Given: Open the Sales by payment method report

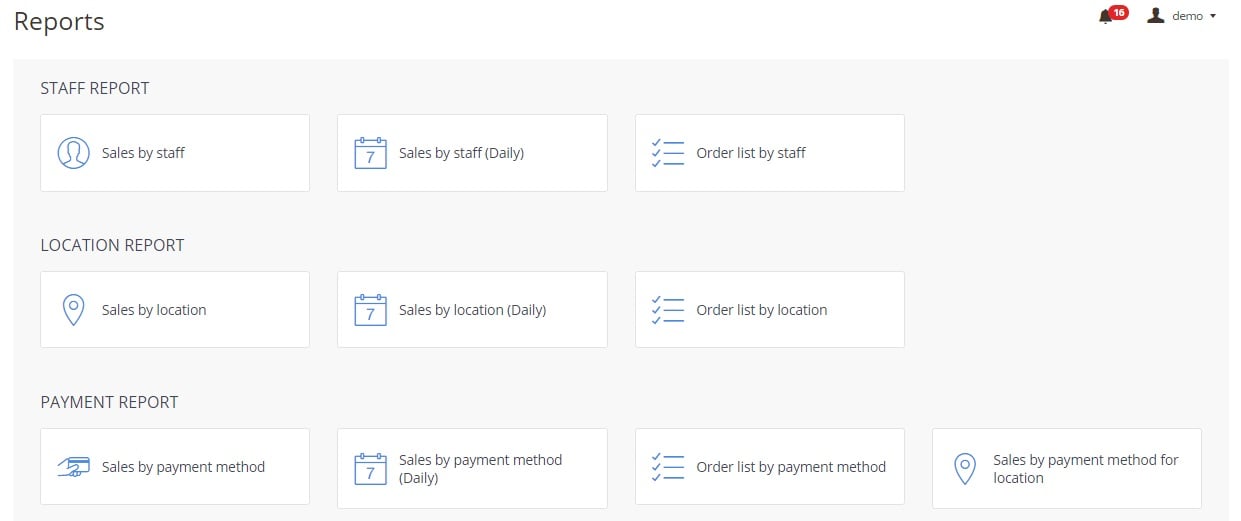Looking at the screenshot, I should (175, 467).
